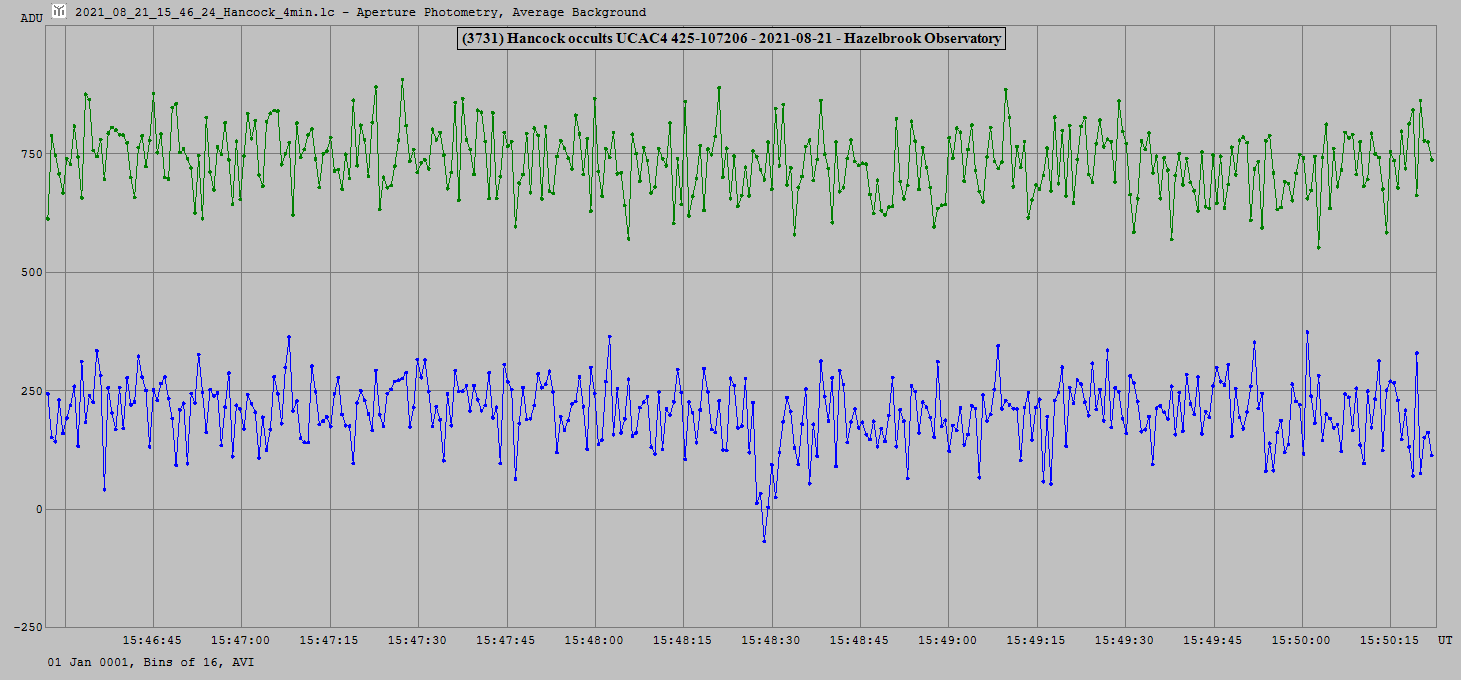
Task: Click the 15:50:15 time axis label
Action: (x=1389, y=640)
